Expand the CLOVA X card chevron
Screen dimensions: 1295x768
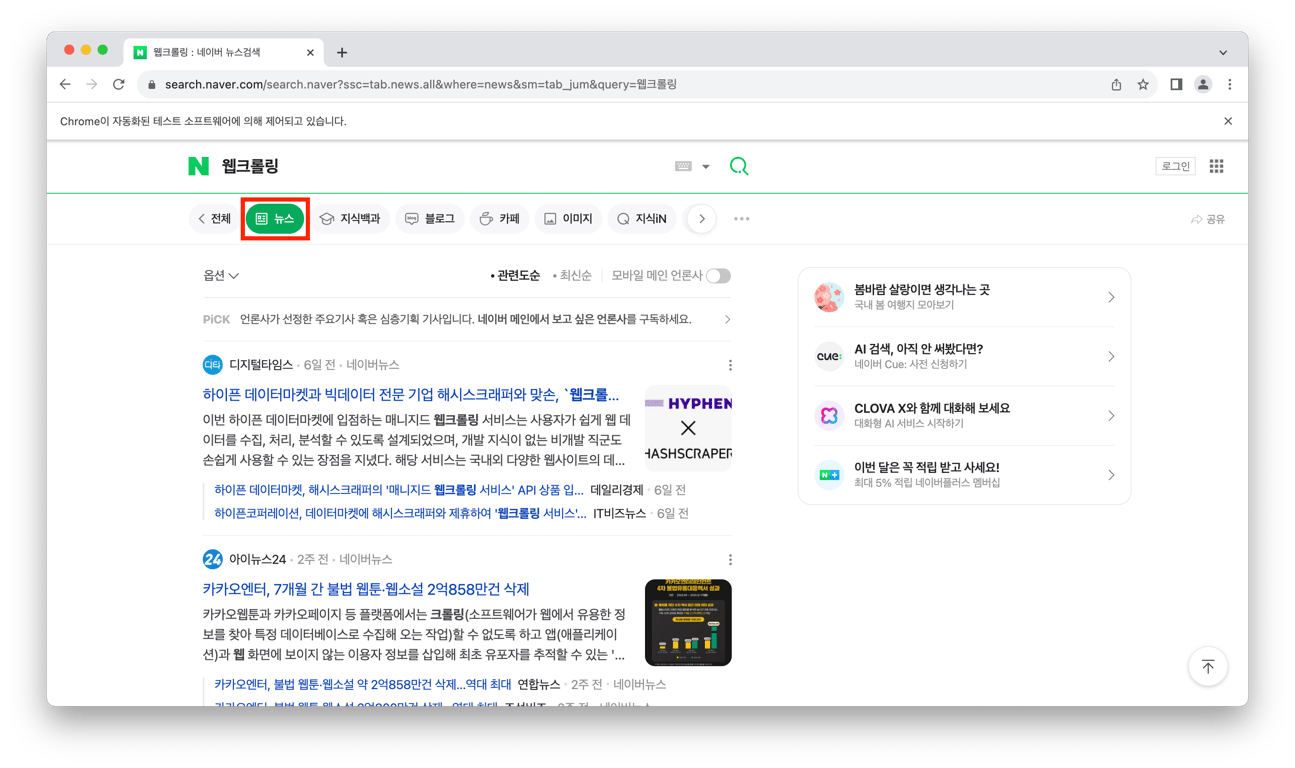click(x=1111, y=416)
